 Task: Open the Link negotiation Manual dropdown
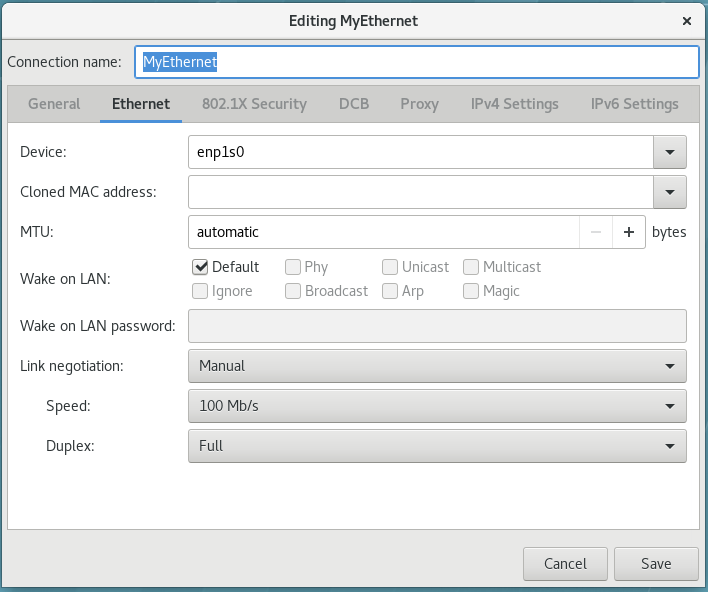pyautogui.click(x=437, y=366)
